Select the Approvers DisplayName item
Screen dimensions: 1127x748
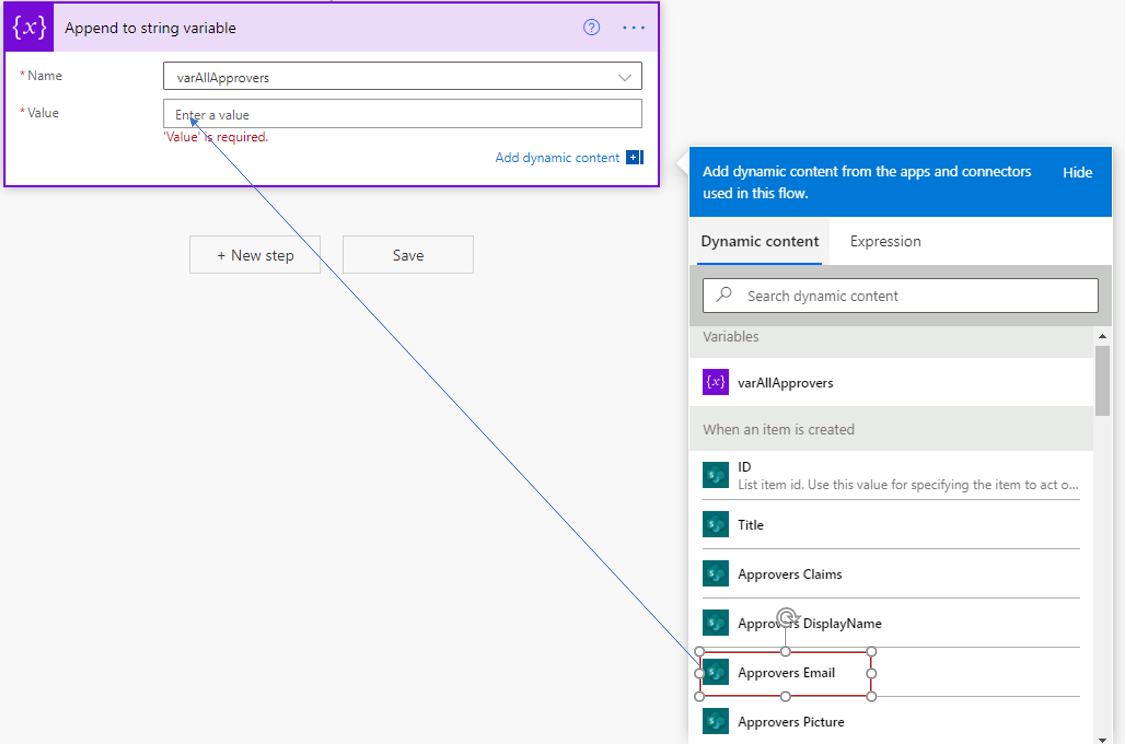point(891,623)
